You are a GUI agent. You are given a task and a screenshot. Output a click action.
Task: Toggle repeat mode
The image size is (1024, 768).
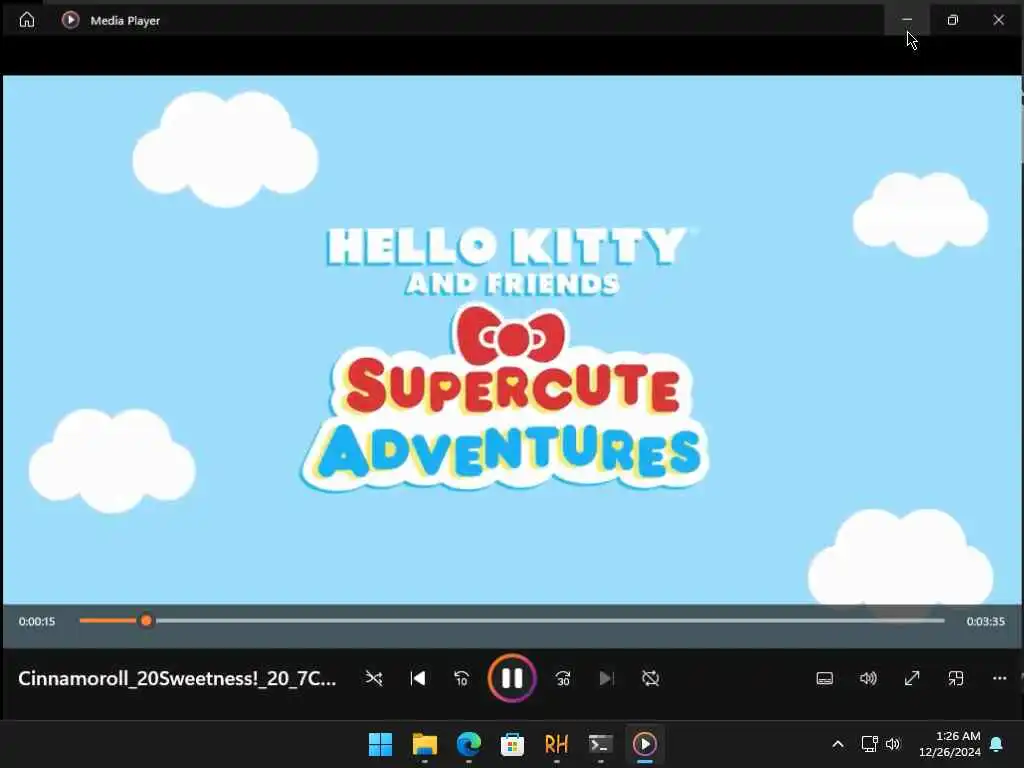pos(650,679)
